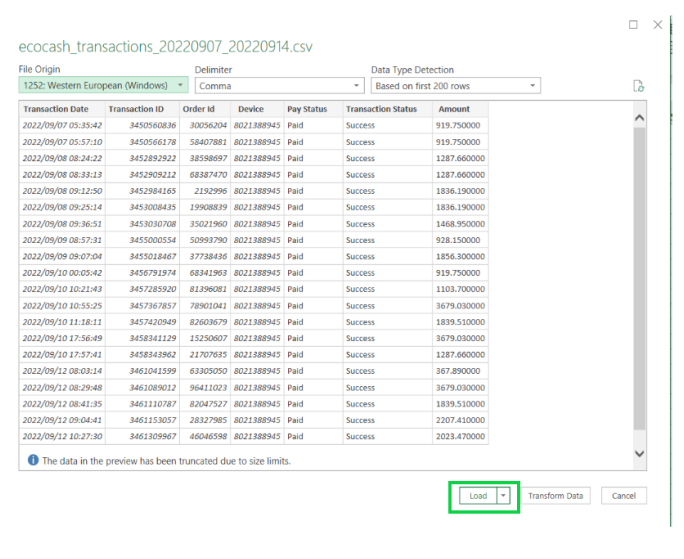Click Amount cell 928.150000

pos(460,240)
